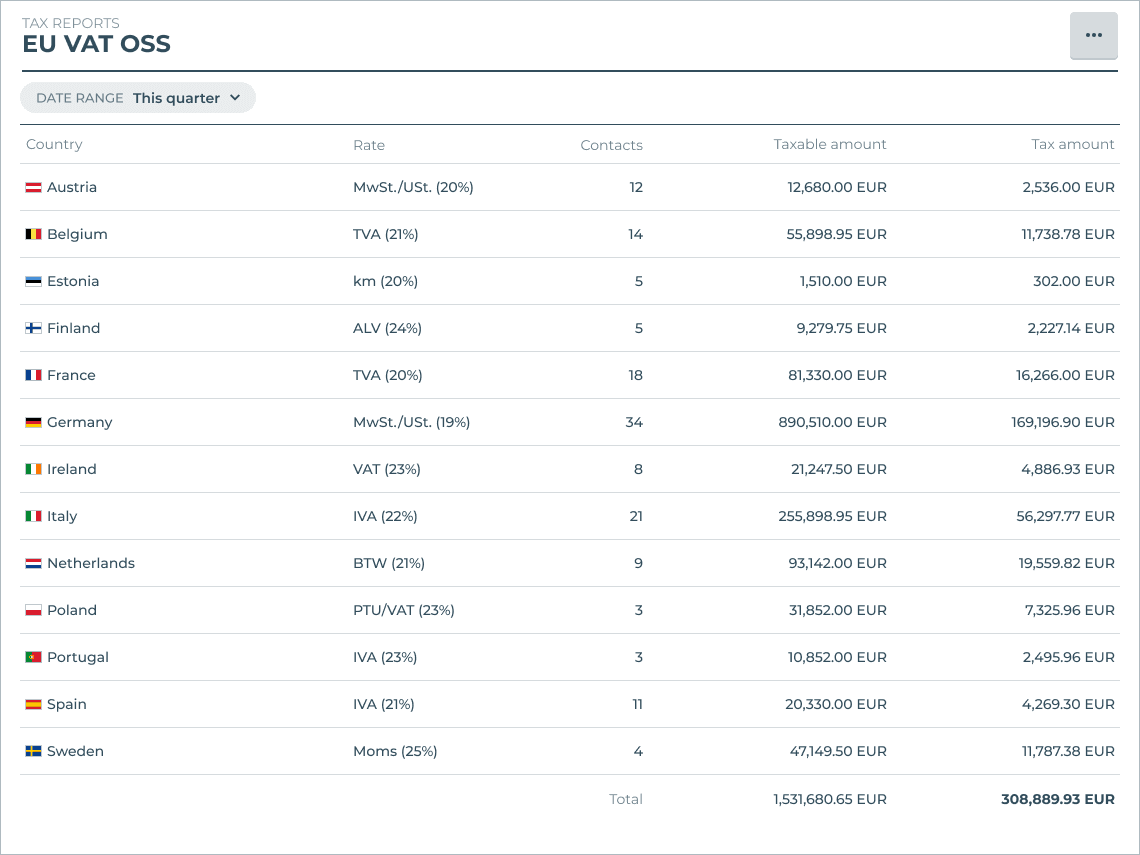
Task: Click the Belgium flag icon
Action: [x=33, y=234]
